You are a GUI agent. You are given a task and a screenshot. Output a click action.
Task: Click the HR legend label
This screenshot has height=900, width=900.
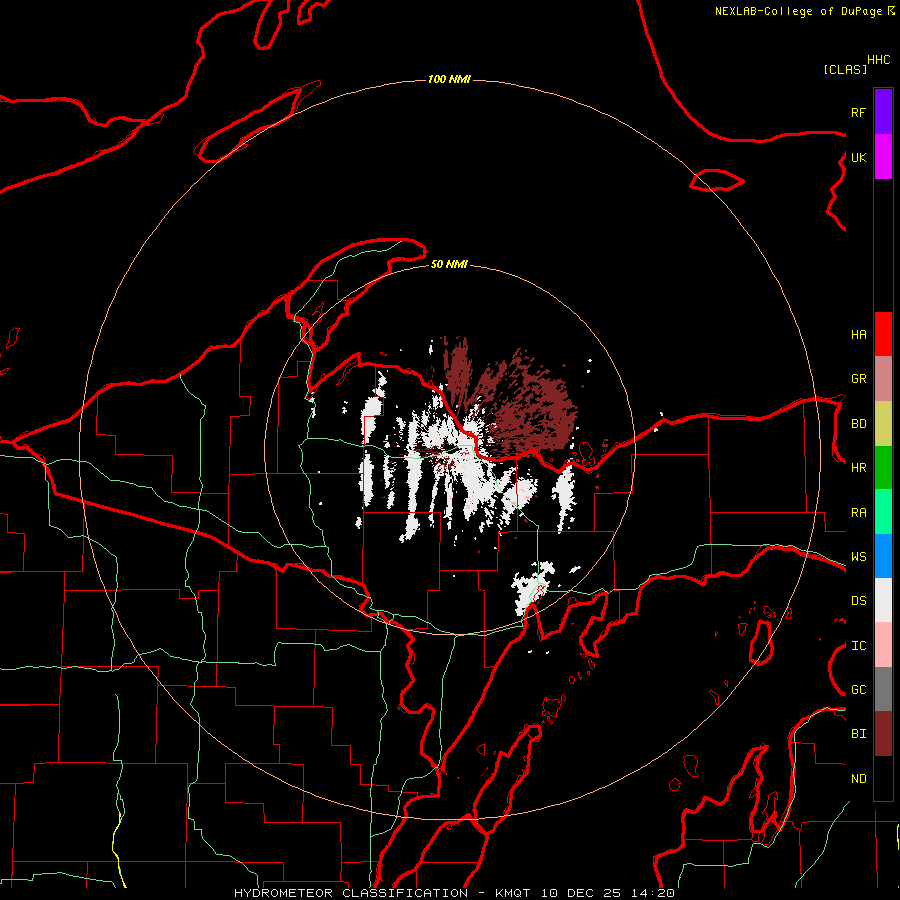tap(858, 468)
